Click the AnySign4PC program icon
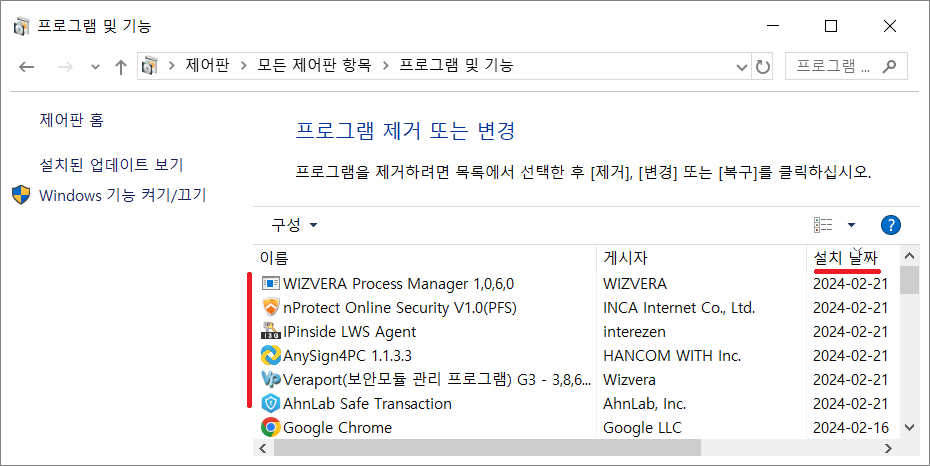The width and height of the screenshot is (930, 466). pyautogui.click(x=270, y=355)
